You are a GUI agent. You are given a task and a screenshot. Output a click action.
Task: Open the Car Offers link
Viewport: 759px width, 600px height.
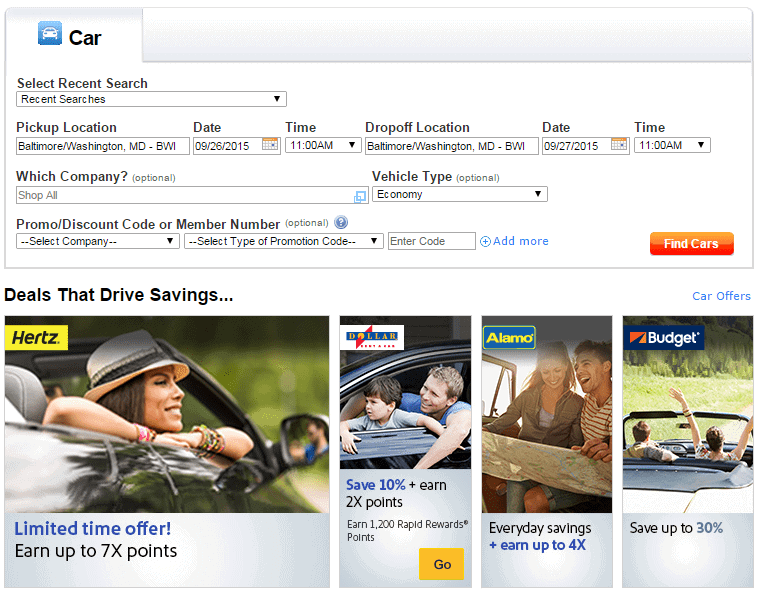pyautogui.click(x=721, y=296)
